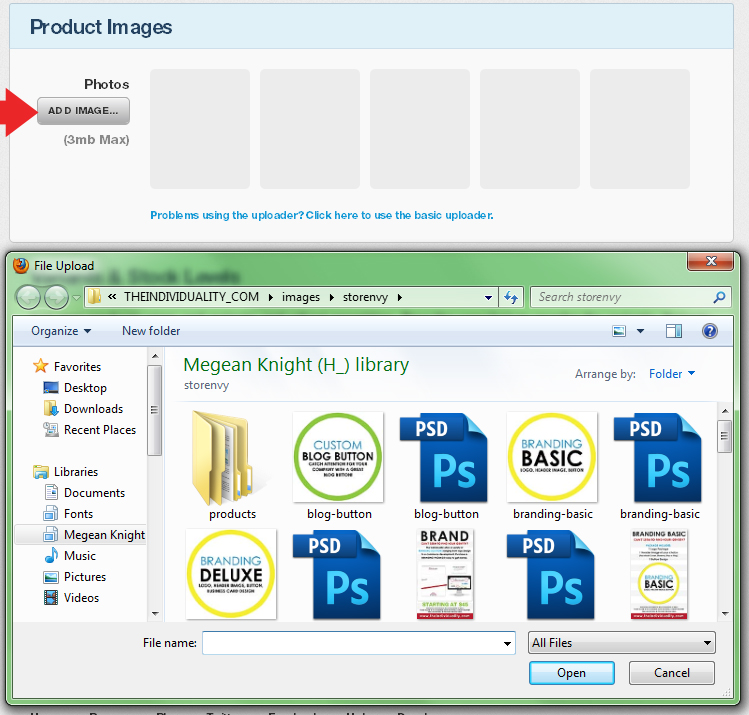Select the Branding Basic image thumbnail
Viewport: 749px width, 715px height.
click(552, 457)
